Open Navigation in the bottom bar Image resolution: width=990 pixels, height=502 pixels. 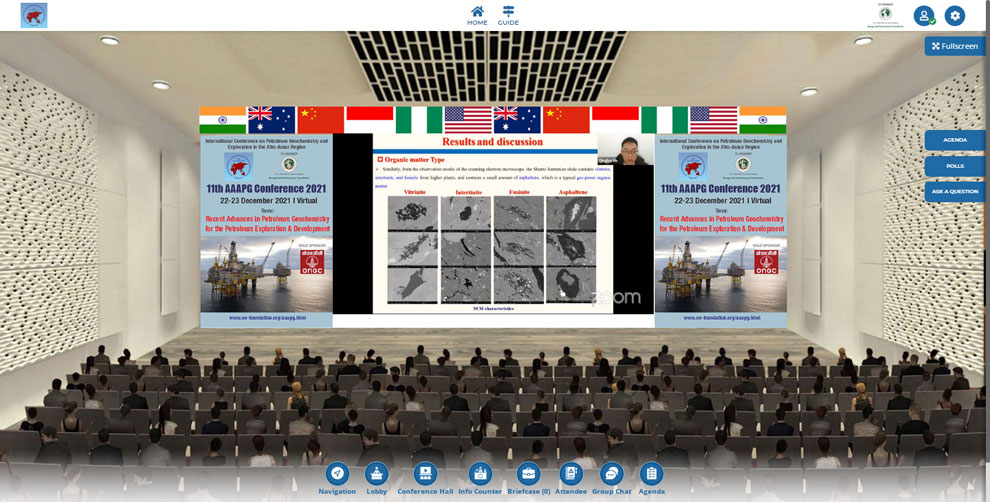click(x=337, y=479)
